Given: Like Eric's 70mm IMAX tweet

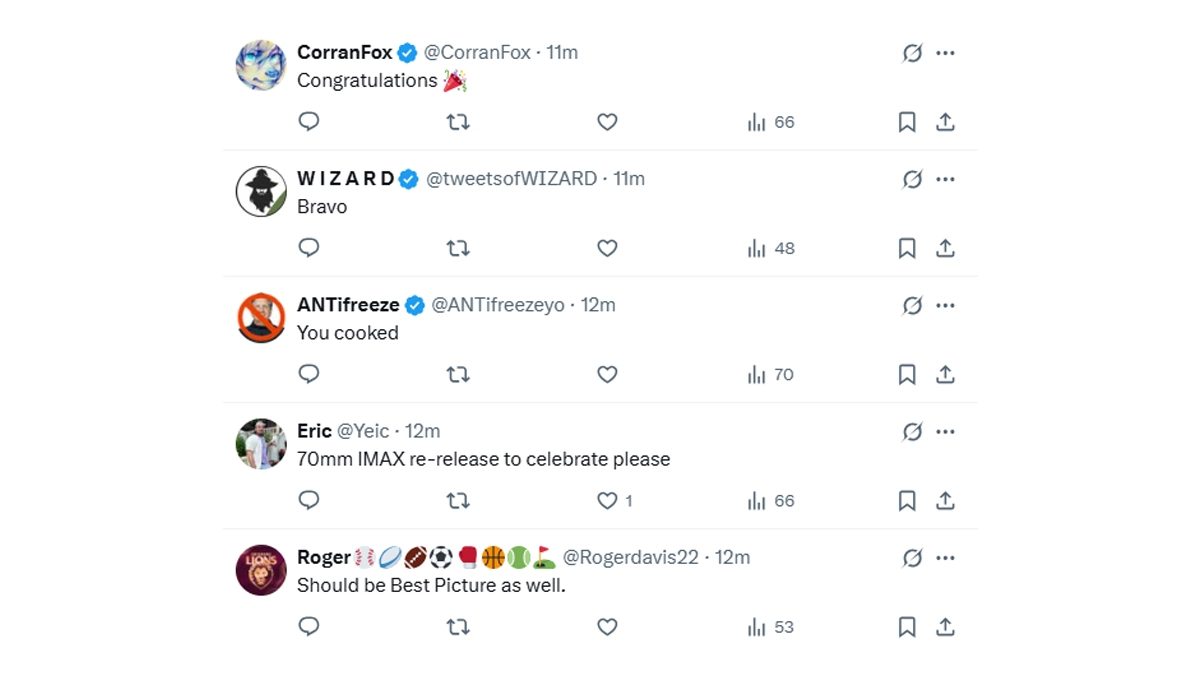Looking at the screenshot, I should [607, 500].
